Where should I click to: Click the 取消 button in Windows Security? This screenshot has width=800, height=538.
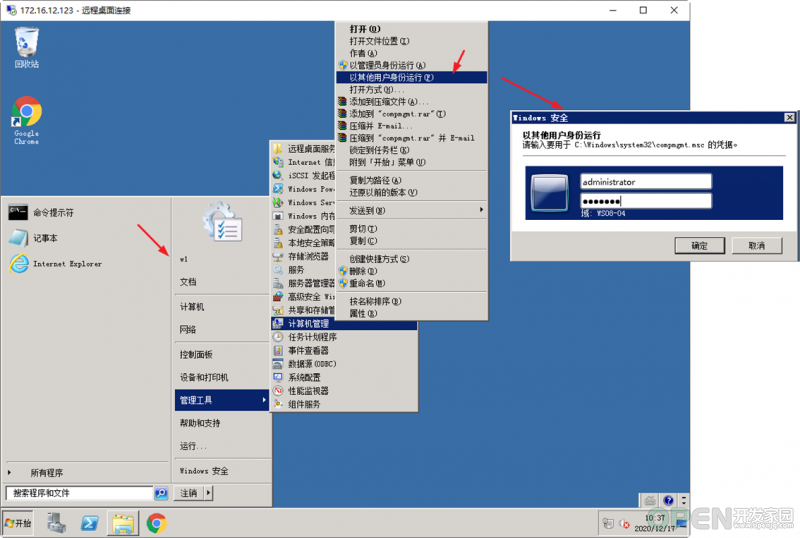click(757, 246)
